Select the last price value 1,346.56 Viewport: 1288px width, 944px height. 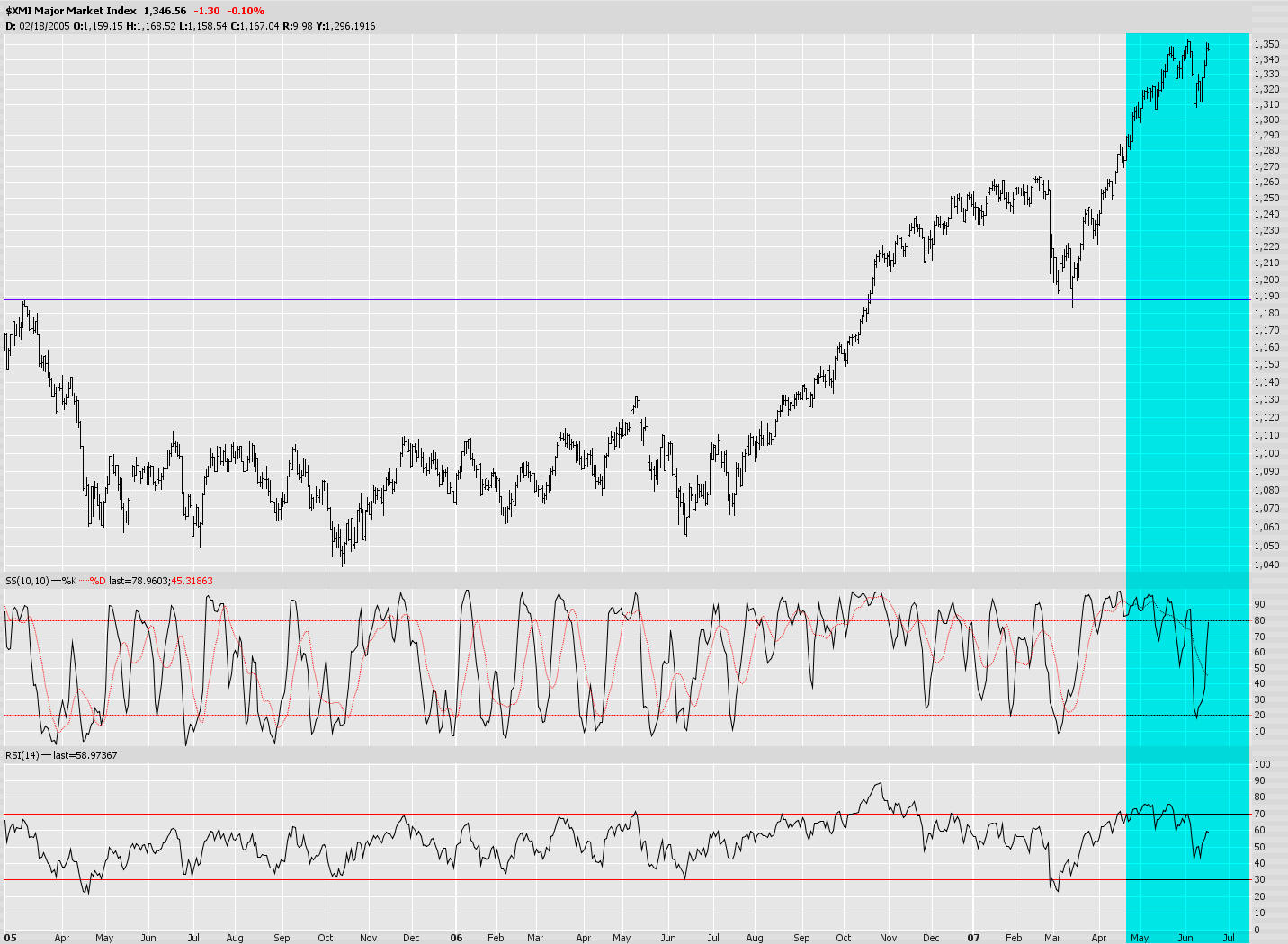click(165, 11)
